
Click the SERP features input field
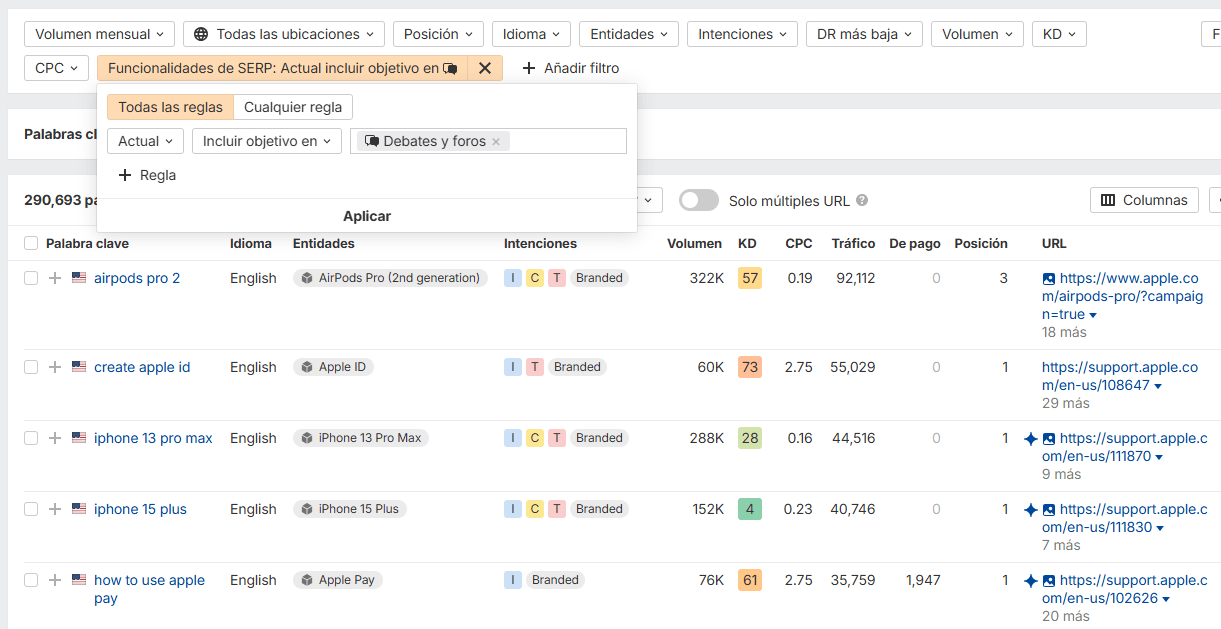(x=488, y=141)
